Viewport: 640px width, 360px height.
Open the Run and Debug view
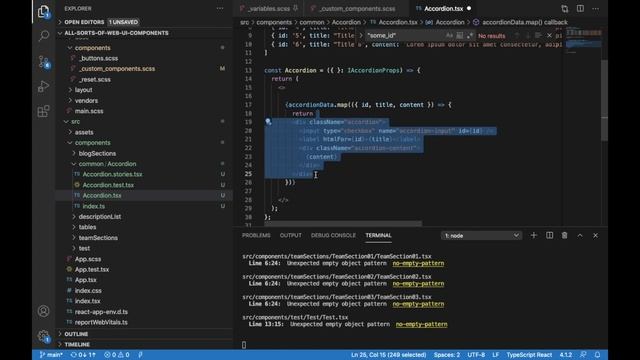[43, 86]
